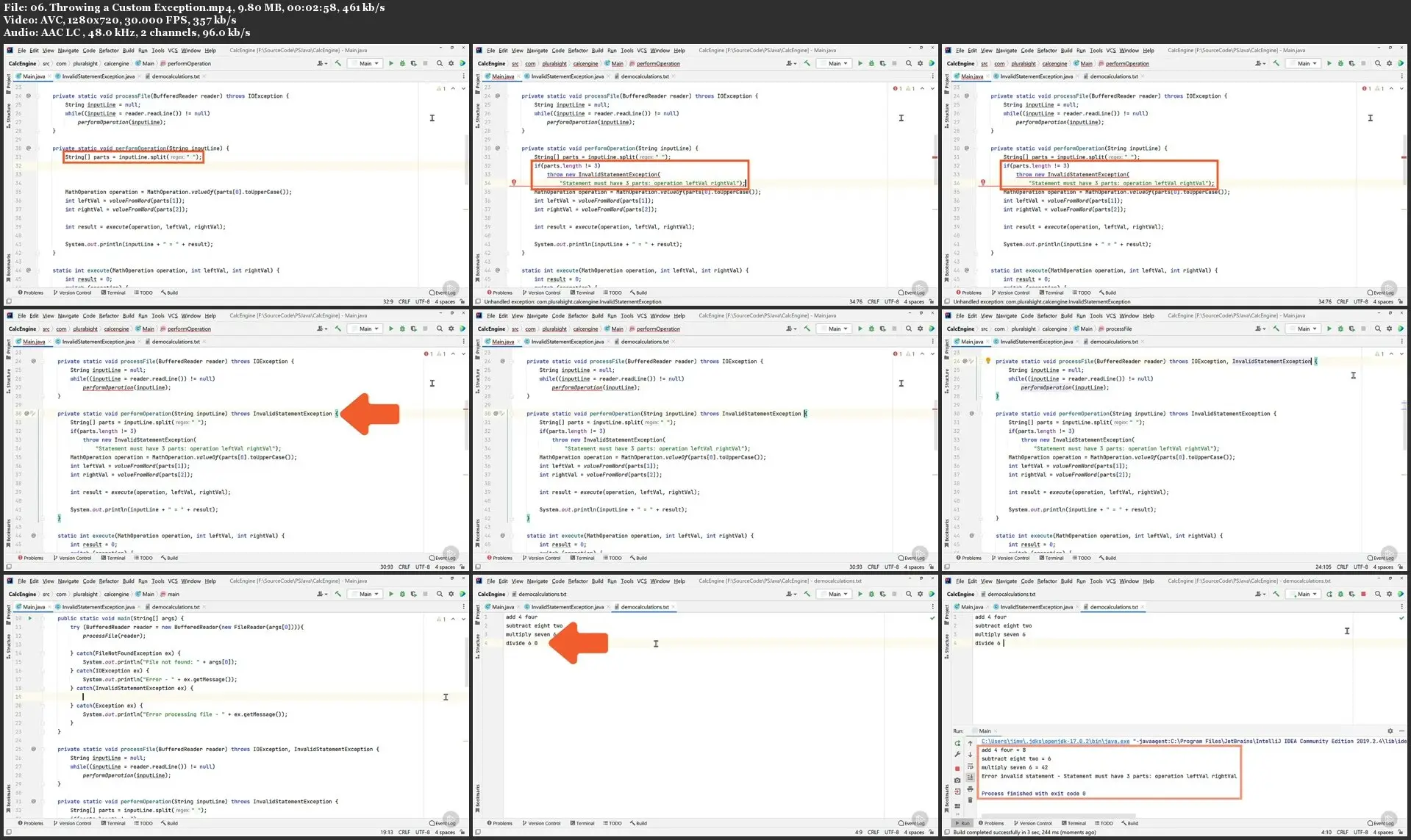Click run gutter arrow beside main method line 10
Viewport: 1411px width, 840px height.
[x=29, y=618]
